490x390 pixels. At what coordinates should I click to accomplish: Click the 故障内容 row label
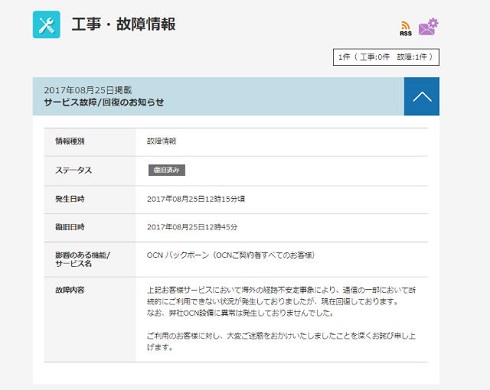(x=70, y=290)
